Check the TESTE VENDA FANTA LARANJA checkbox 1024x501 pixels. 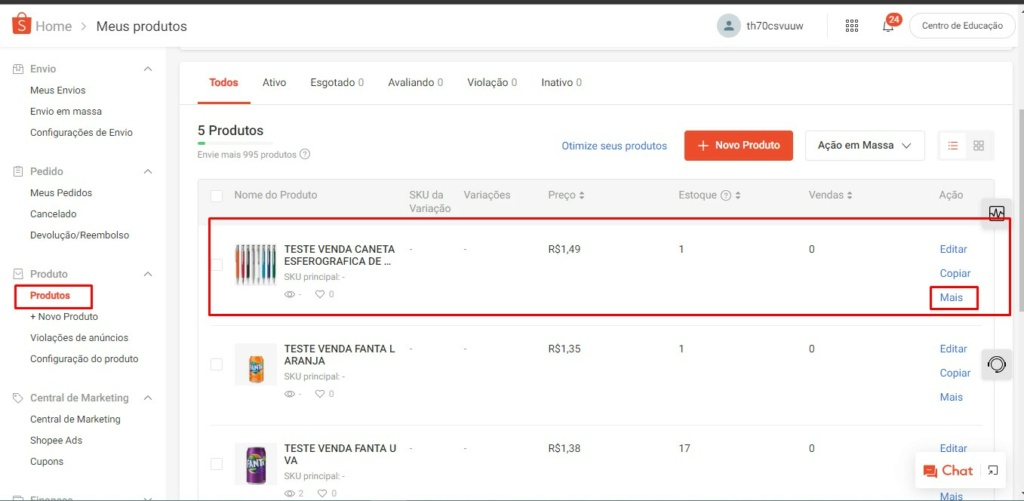click(x=216, y=364)
